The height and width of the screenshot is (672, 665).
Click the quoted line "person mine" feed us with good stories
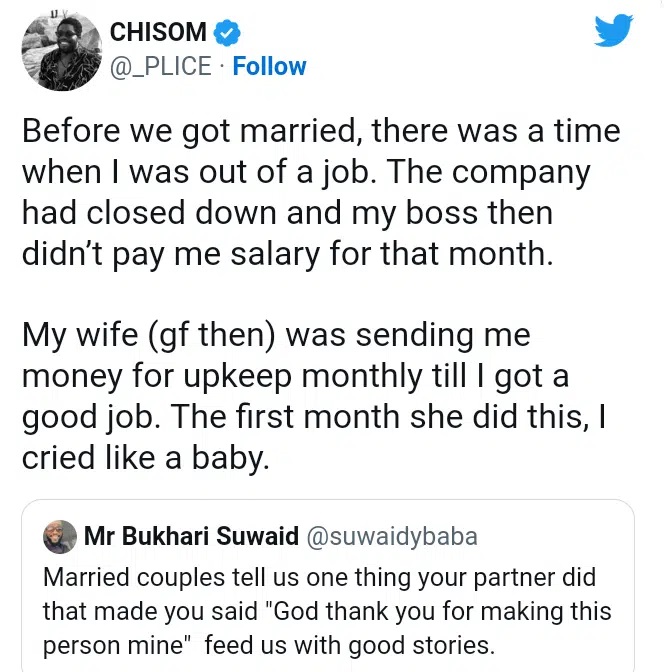pyautogui.click(x=268, y=644)
